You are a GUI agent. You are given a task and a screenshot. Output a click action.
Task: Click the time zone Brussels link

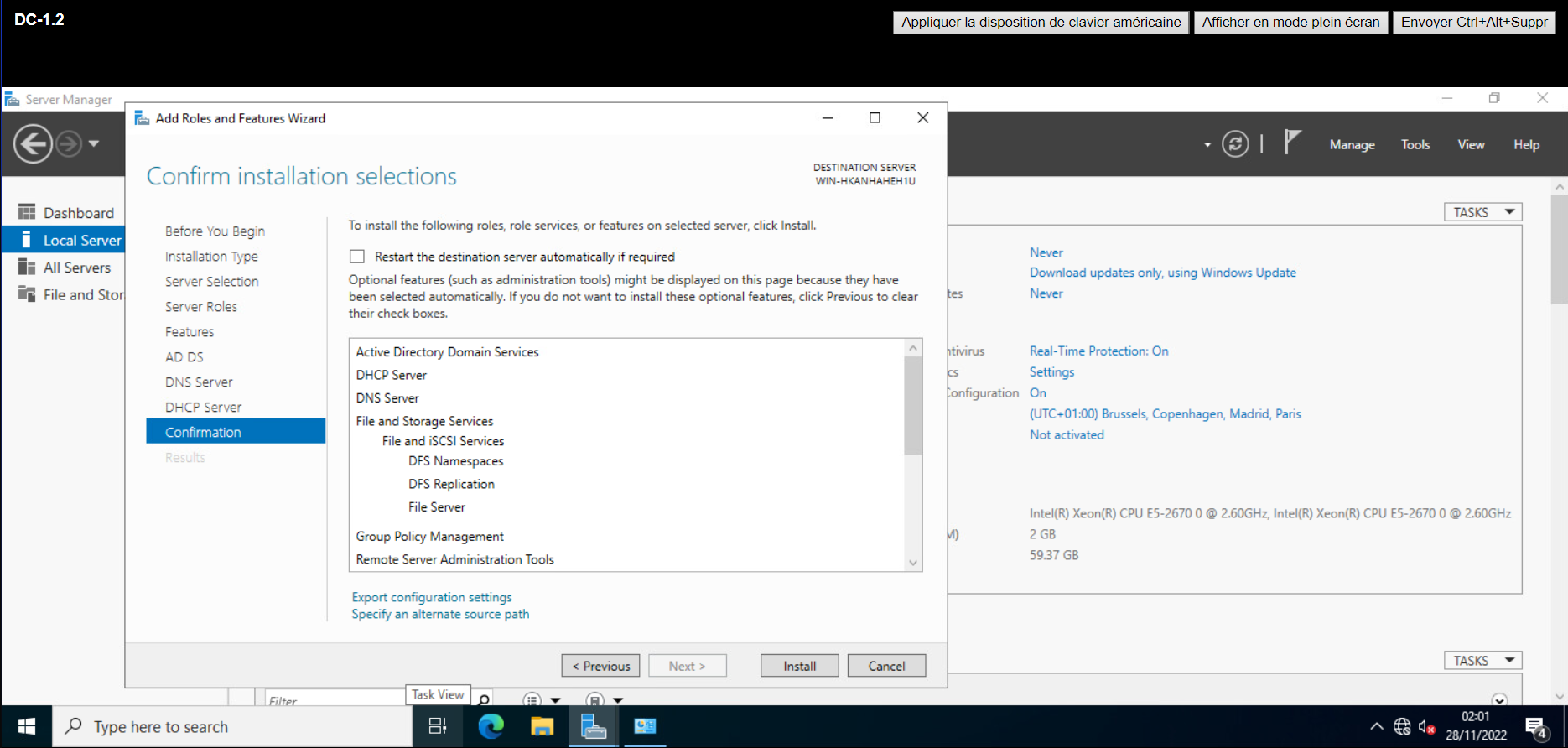(x=1166, y=413)
